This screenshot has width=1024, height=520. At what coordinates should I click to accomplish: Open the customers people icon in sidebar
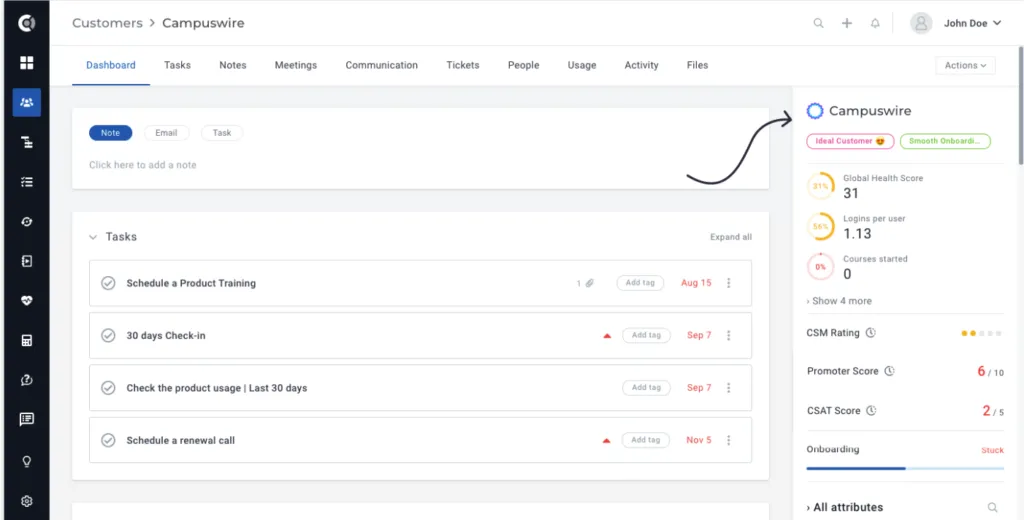[x=27, y=103]
